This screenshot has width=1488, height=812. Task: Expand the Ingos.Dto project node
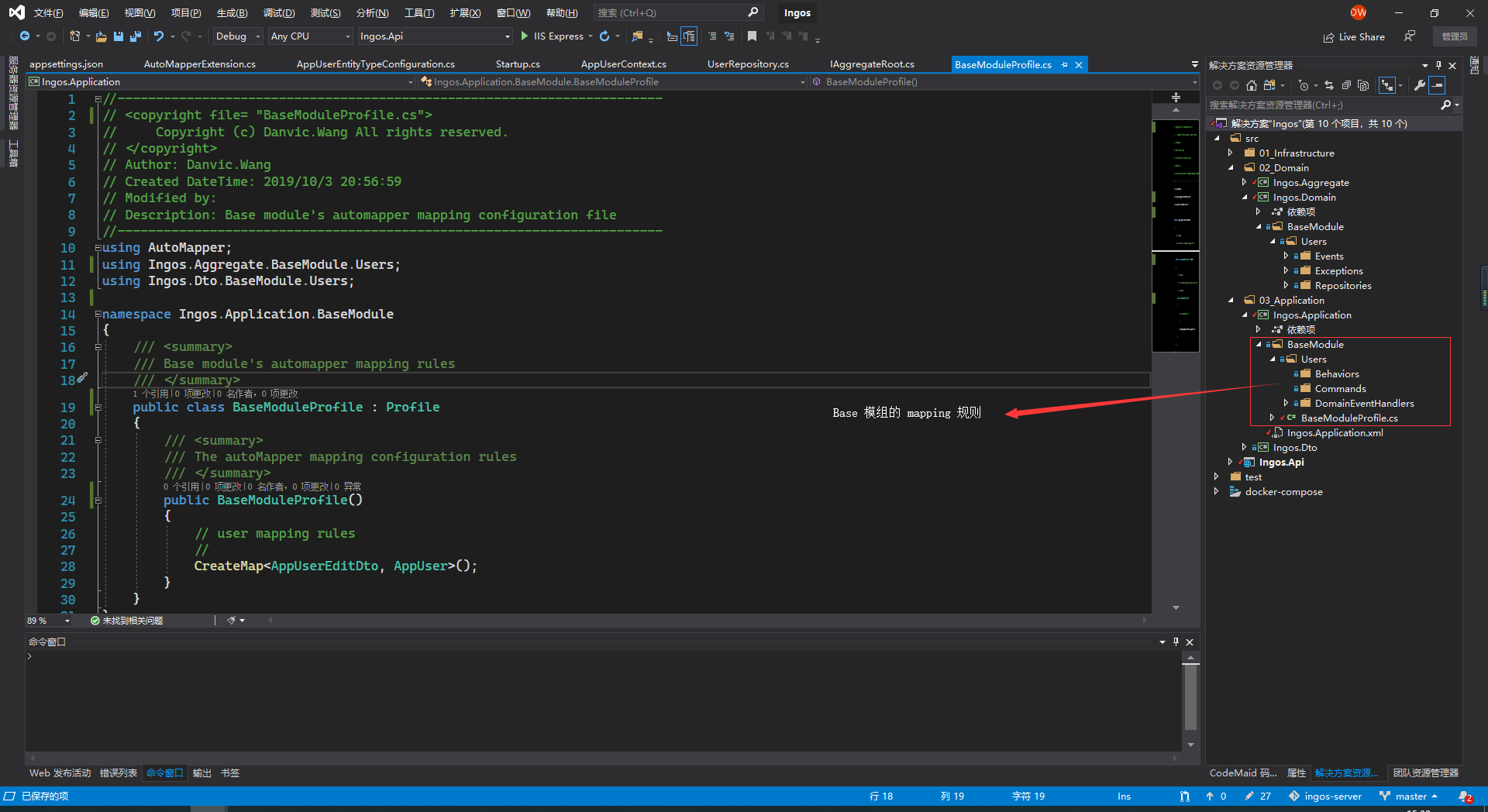coord(1245,447)
